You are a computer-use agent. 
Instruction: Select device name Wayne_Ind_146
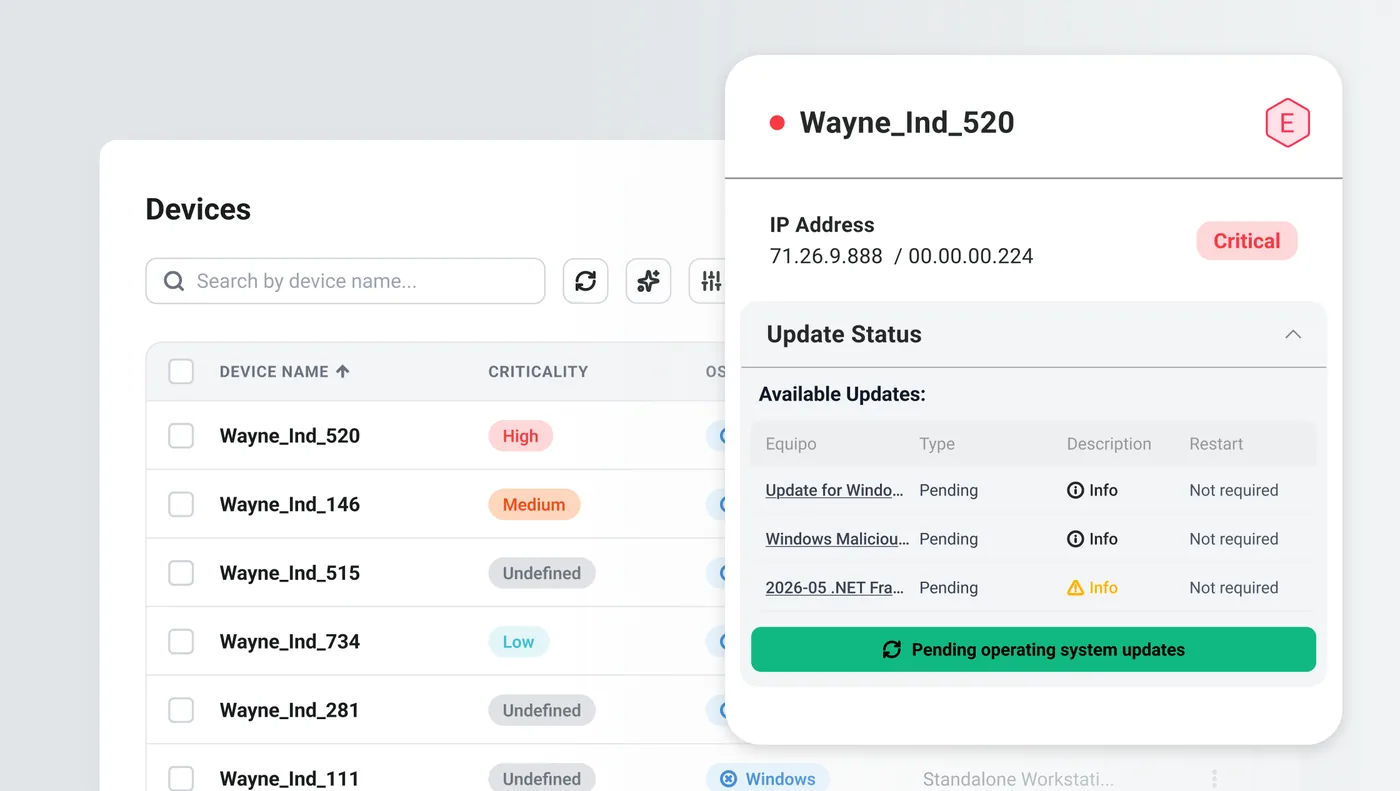click(290, 504)
